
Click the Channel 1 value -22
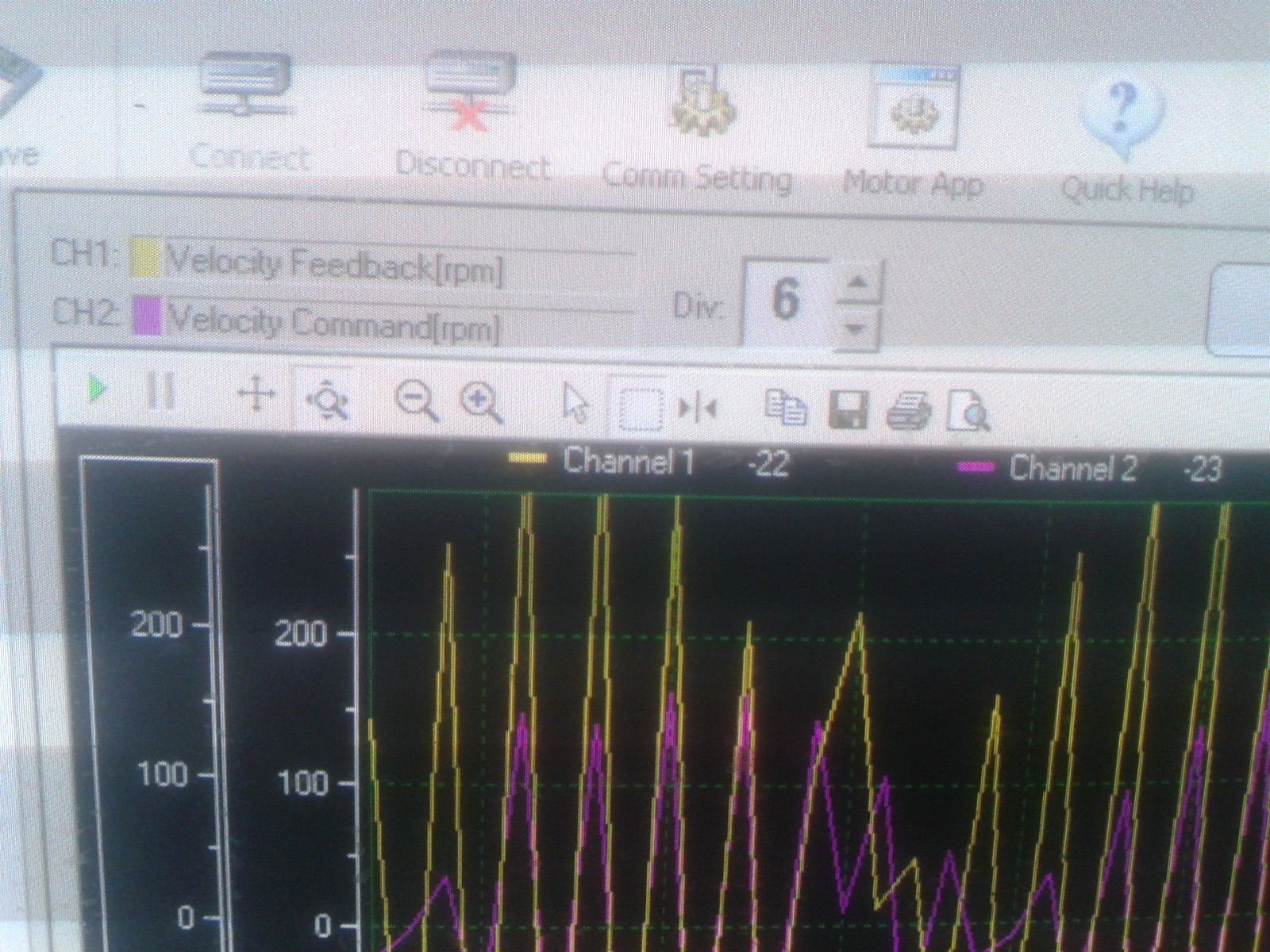click(768, 463)
